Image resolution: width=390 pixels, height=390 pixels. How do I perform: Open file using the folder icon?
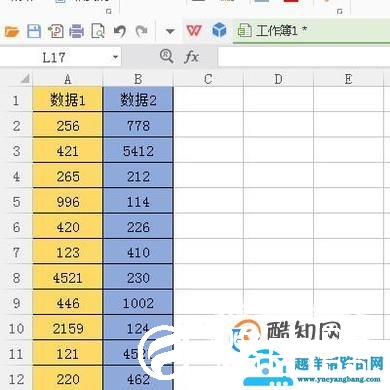[12, 32]
